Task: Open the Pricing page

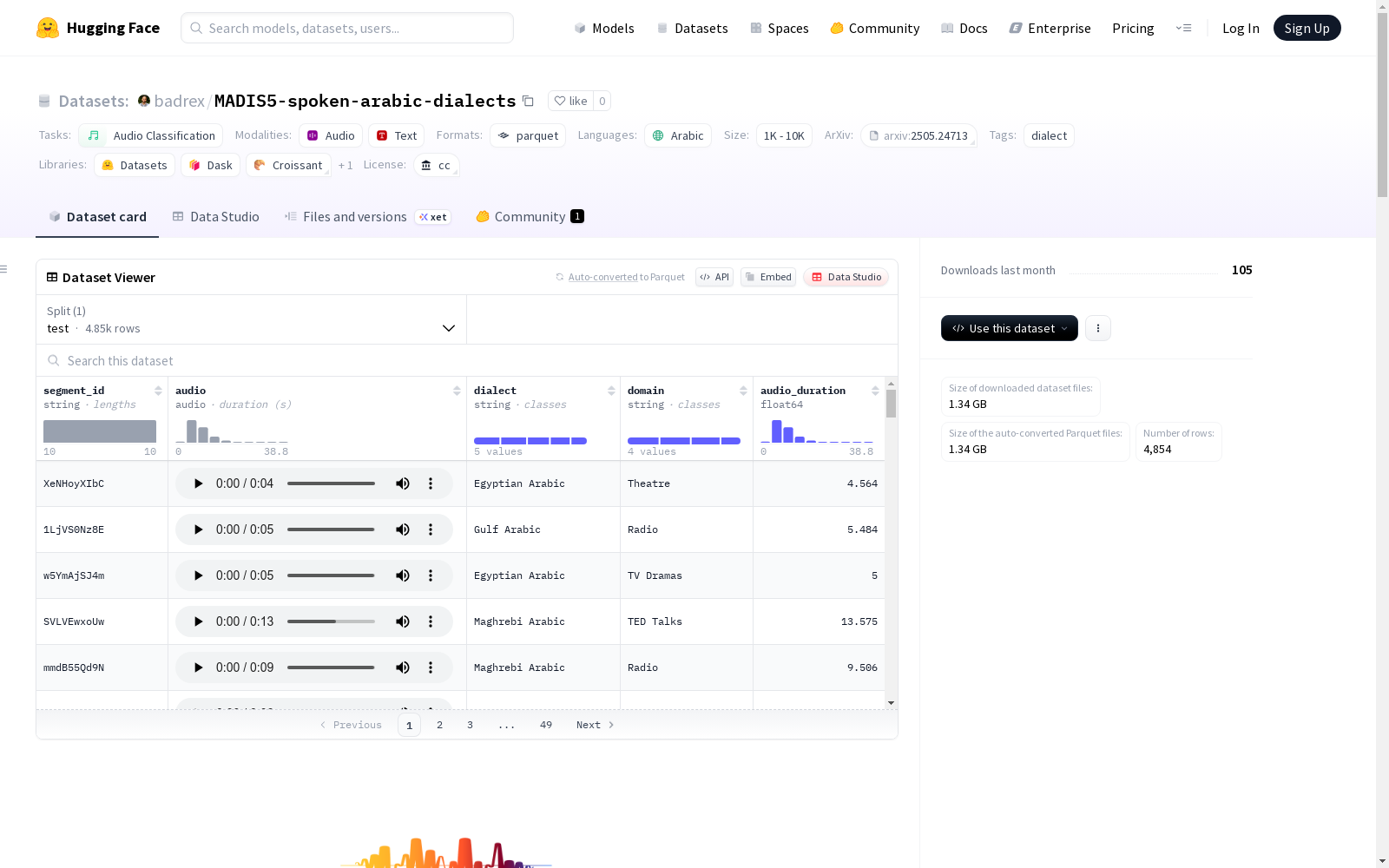Action: pos(1133,28)
